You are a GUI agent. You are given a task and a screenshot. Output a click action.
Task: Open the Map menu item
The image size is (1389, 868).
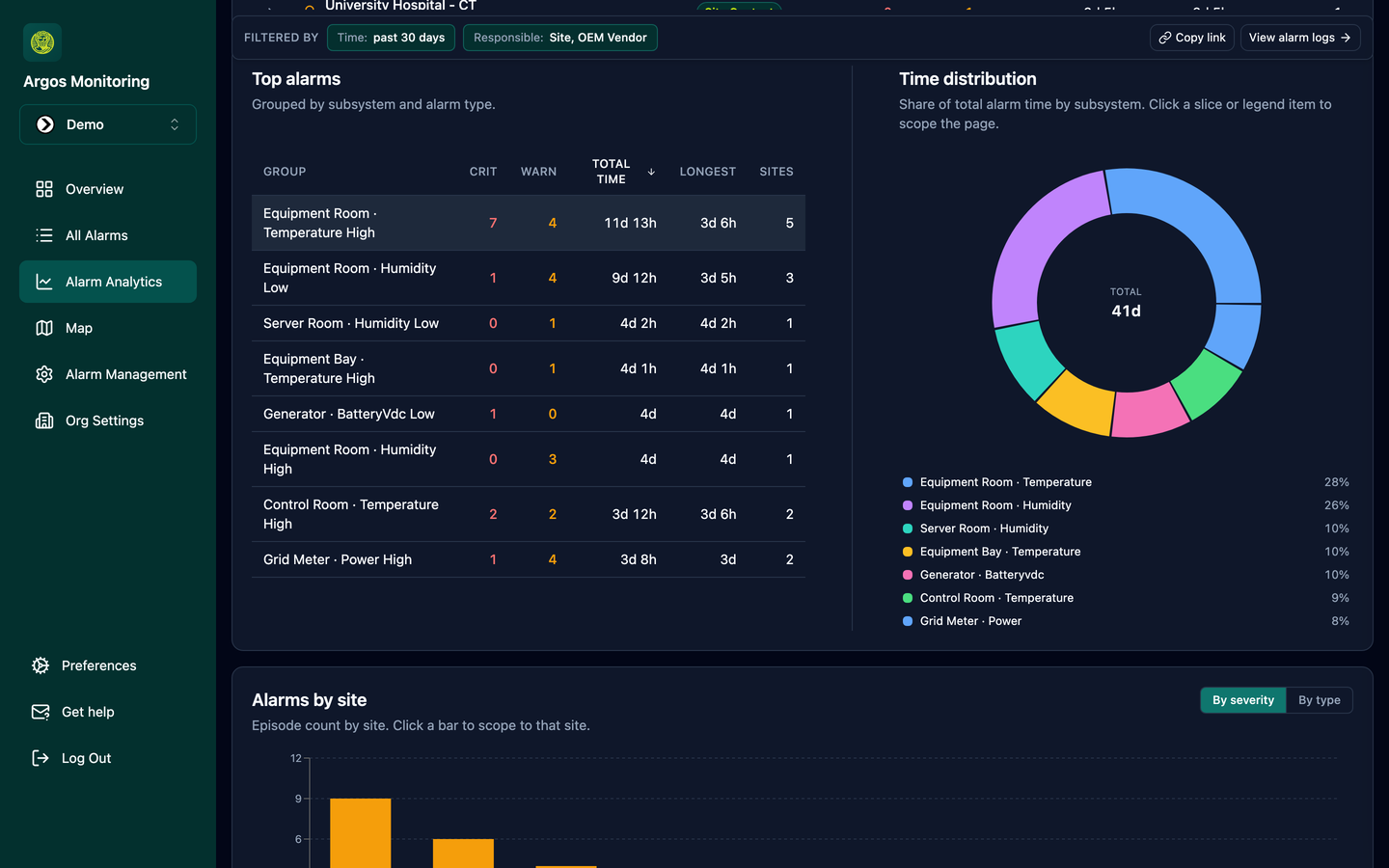click(108, 328)
